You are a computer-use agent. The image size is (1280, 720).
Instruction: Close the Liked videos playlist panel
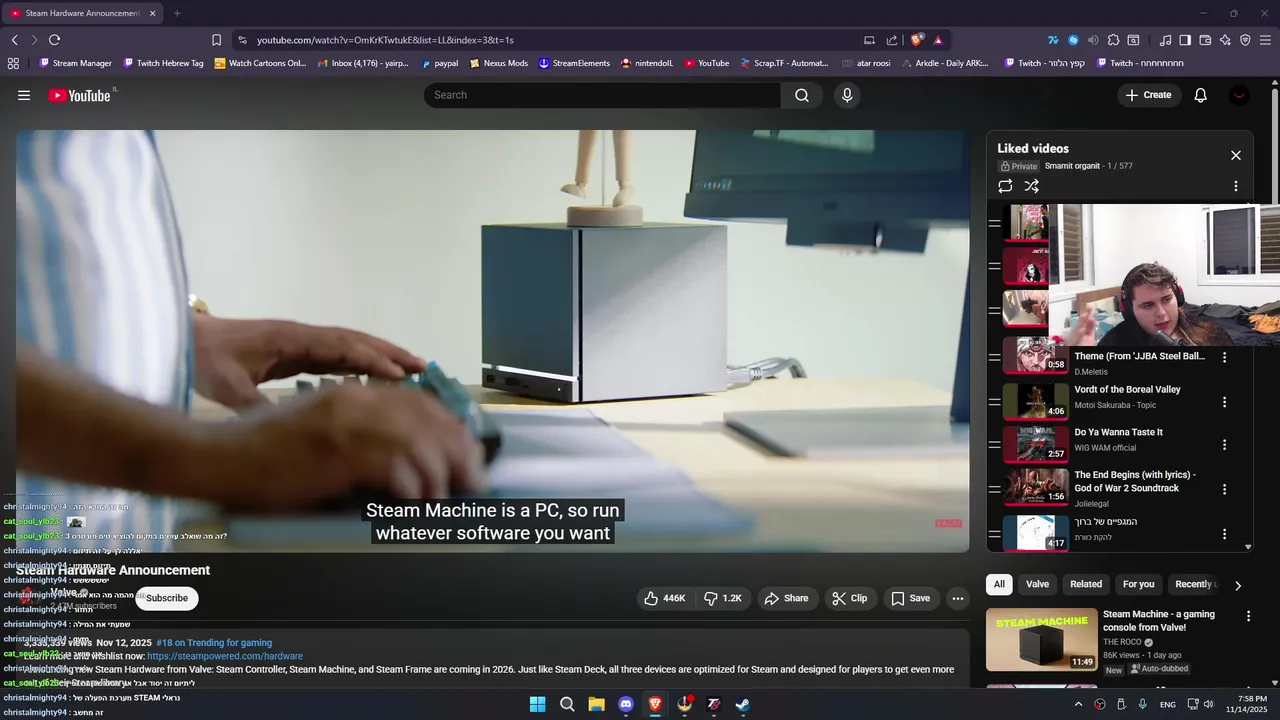pyautogui.click(x=1236, y=155)
